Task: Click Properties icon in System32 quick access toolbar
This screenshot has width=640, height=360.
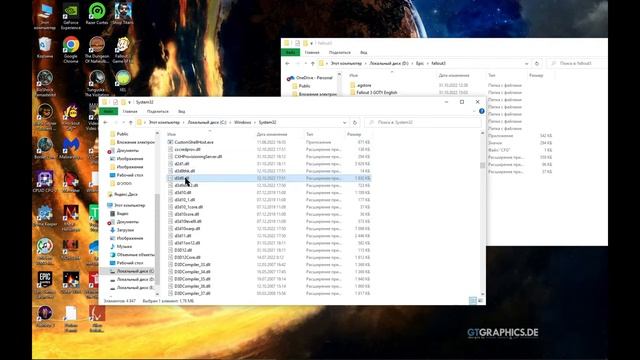Action: (x=115, y=102)
